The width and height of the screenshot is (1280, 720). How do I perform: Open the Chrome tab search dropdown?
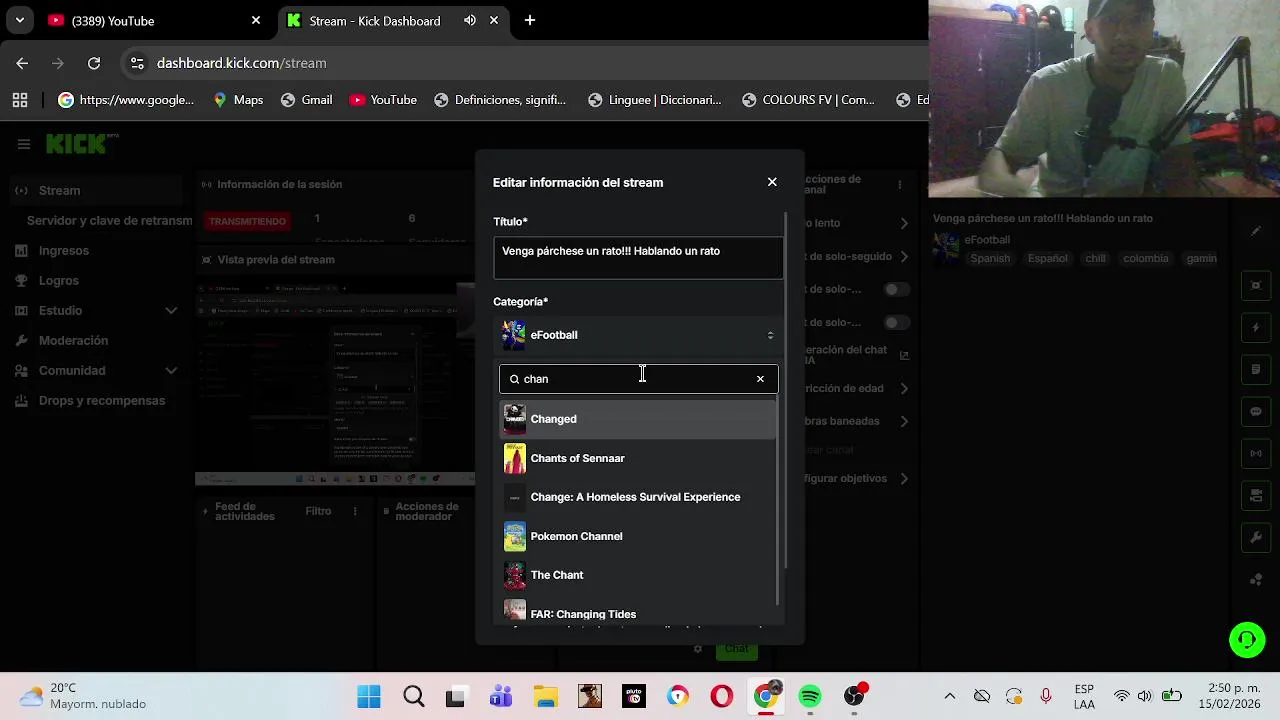(19, 20)
